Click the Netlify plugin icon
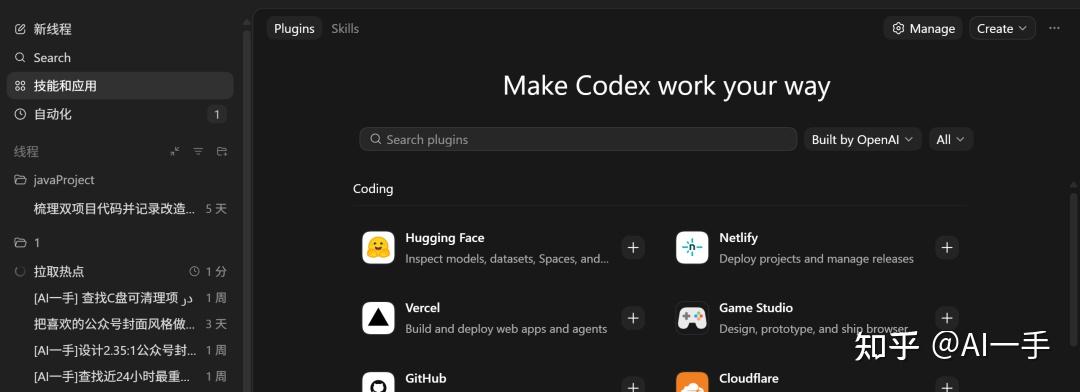This screenshot has height=392, width=1080. (692, 247)
